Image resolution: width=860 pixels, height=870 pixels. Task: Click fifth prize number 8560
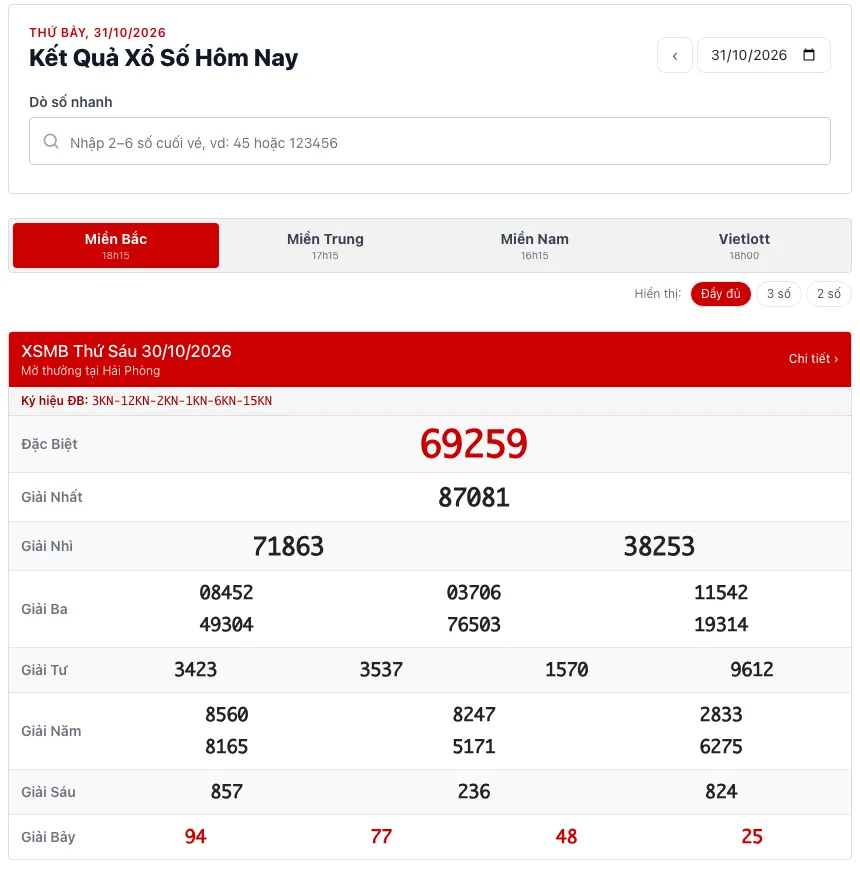click(x=226, y=715)
